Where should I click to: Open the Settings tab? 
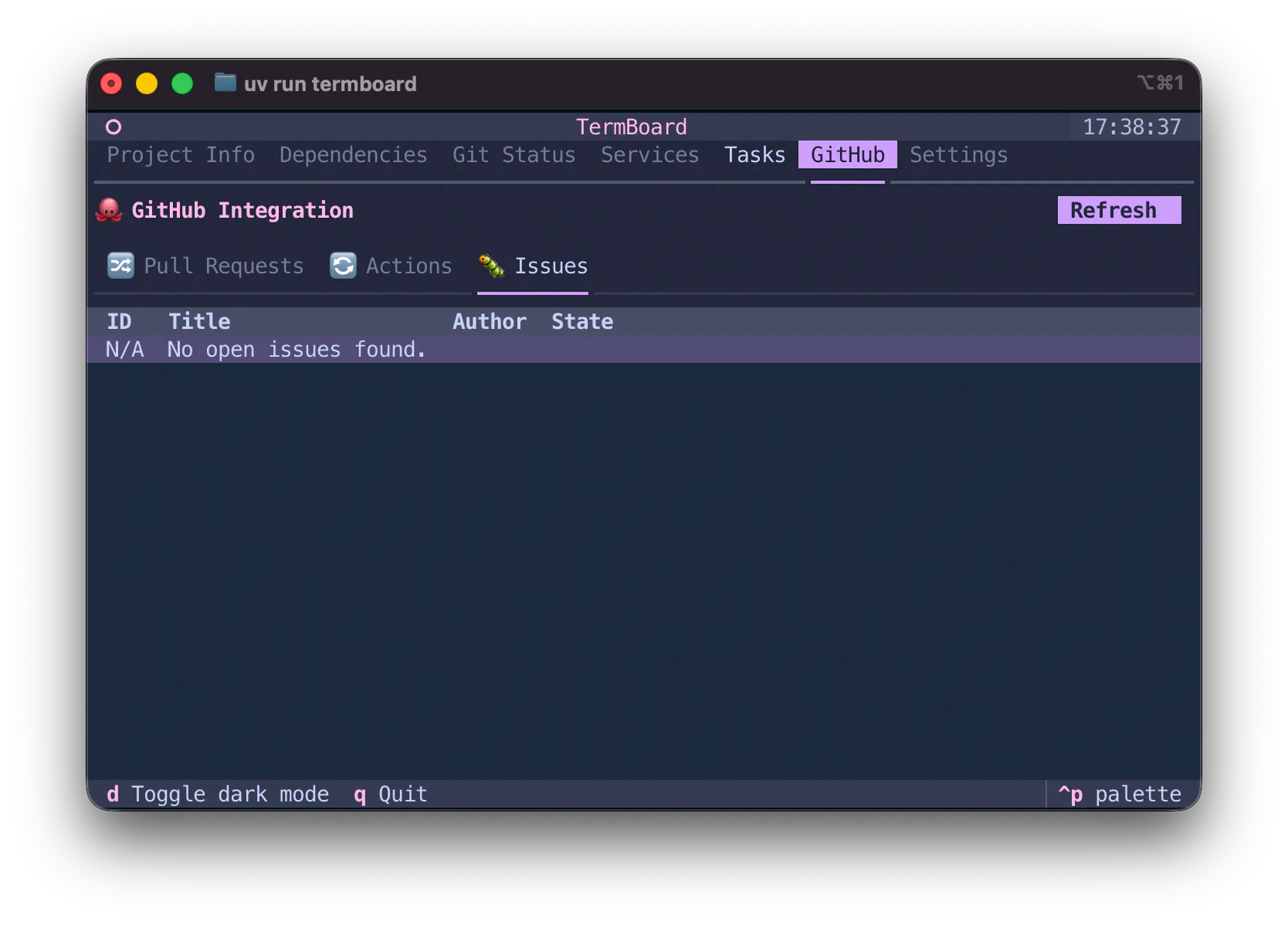coord(959,154)
